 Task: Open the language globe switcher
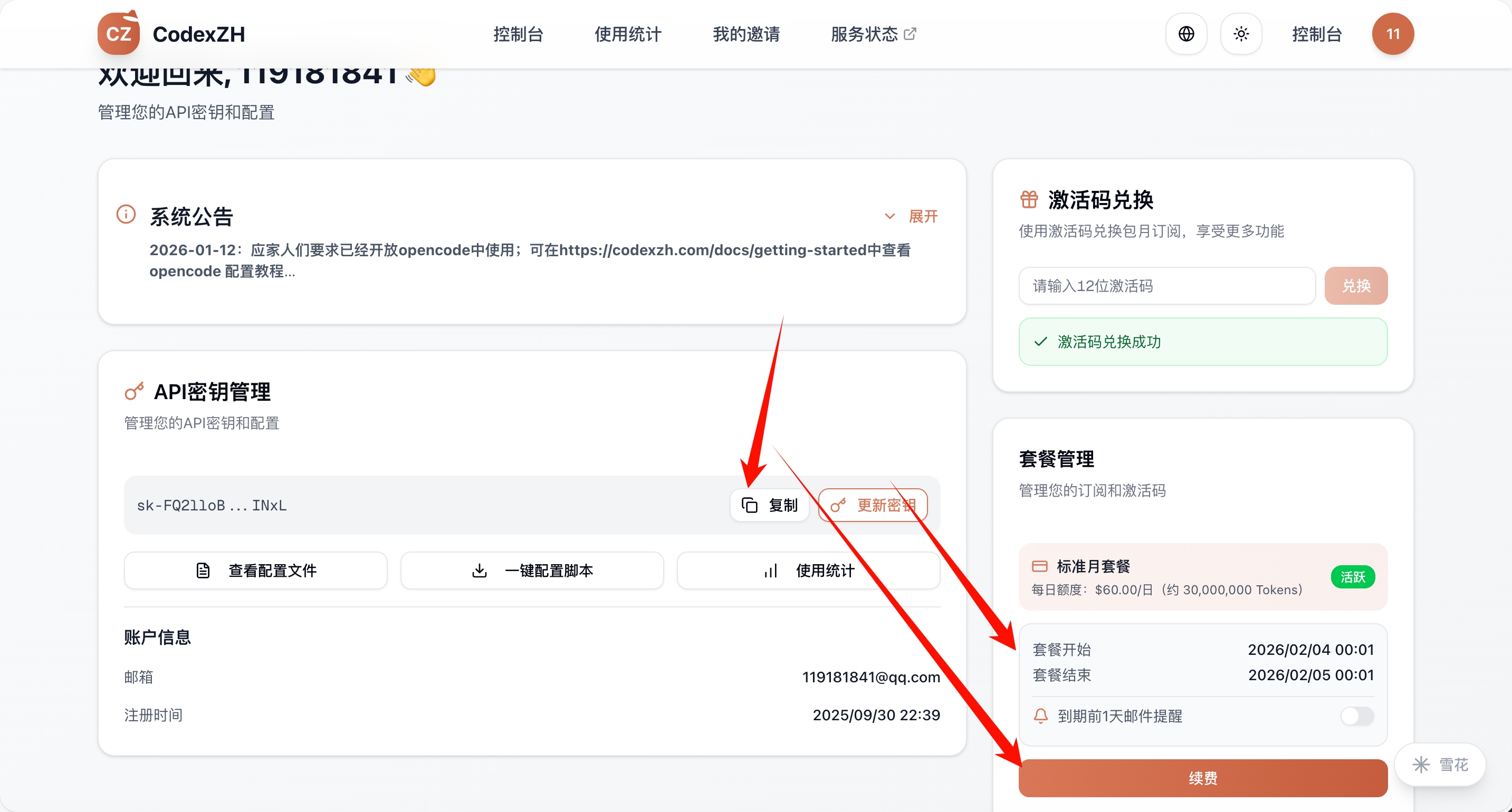pyautogui.click(x=1185, y=34)
